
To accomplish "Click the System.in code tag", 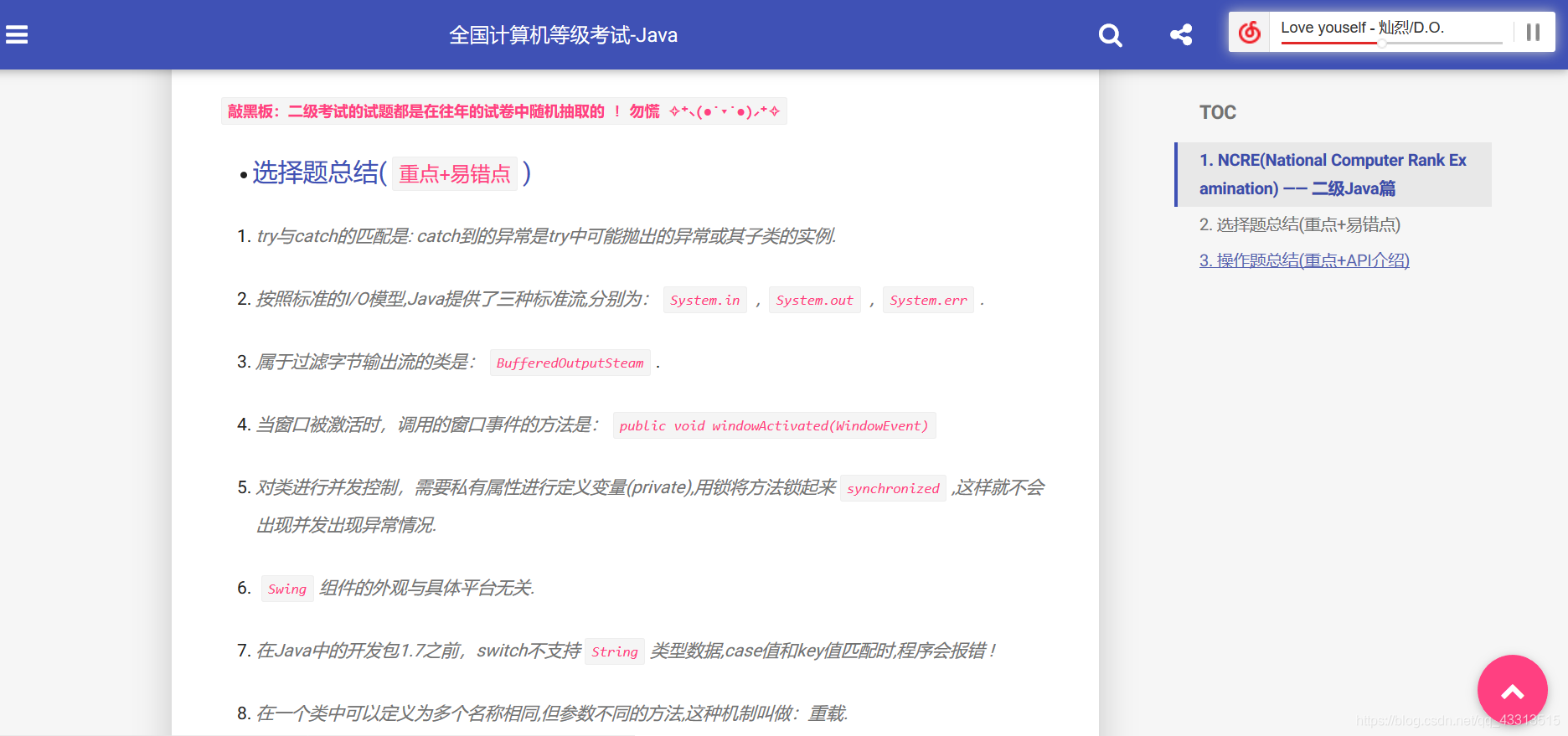I will point(705,300).
